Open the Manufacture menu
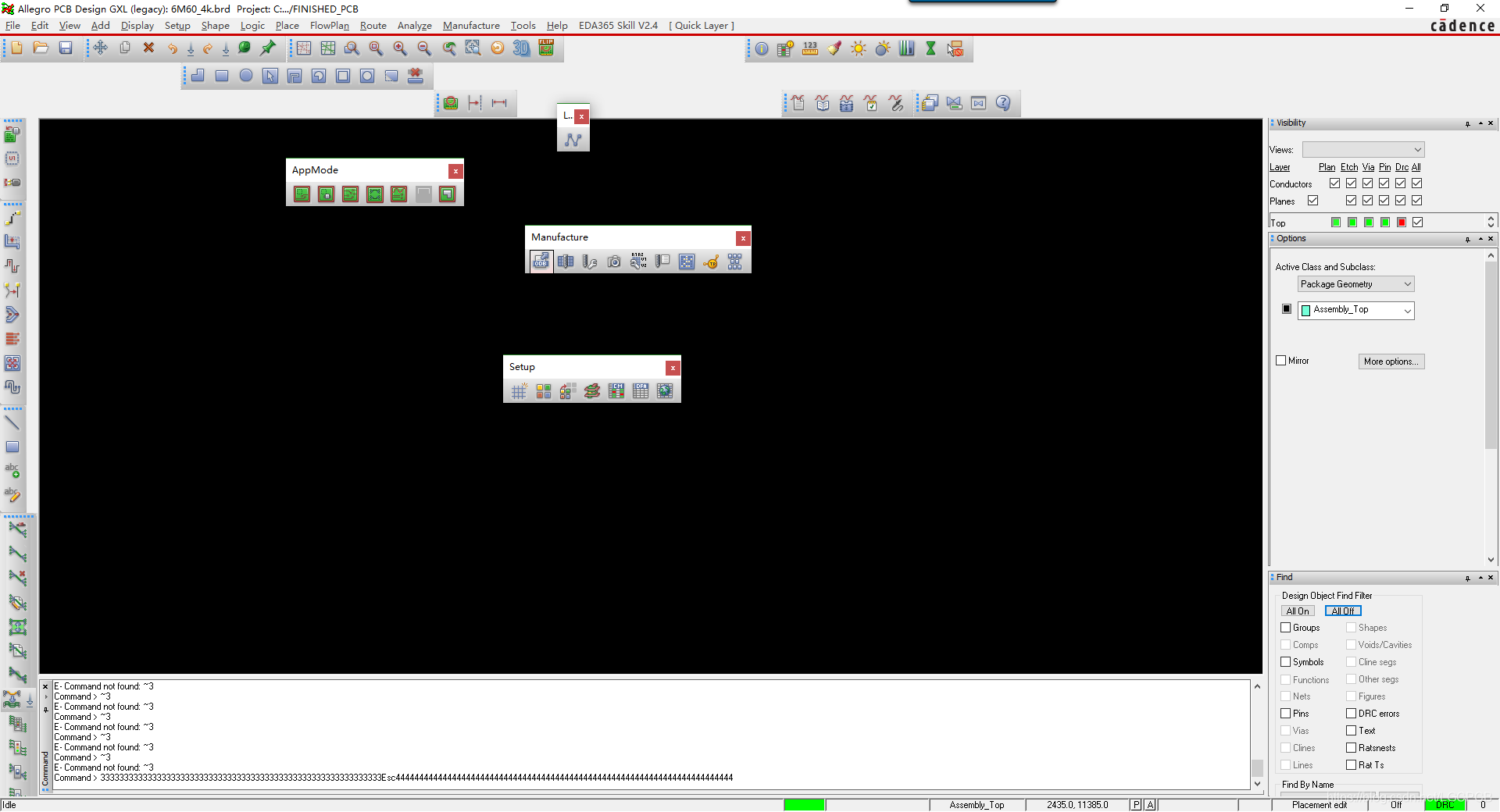Image resolution: width=1500 pixels, height=812 pixels. 471,26
